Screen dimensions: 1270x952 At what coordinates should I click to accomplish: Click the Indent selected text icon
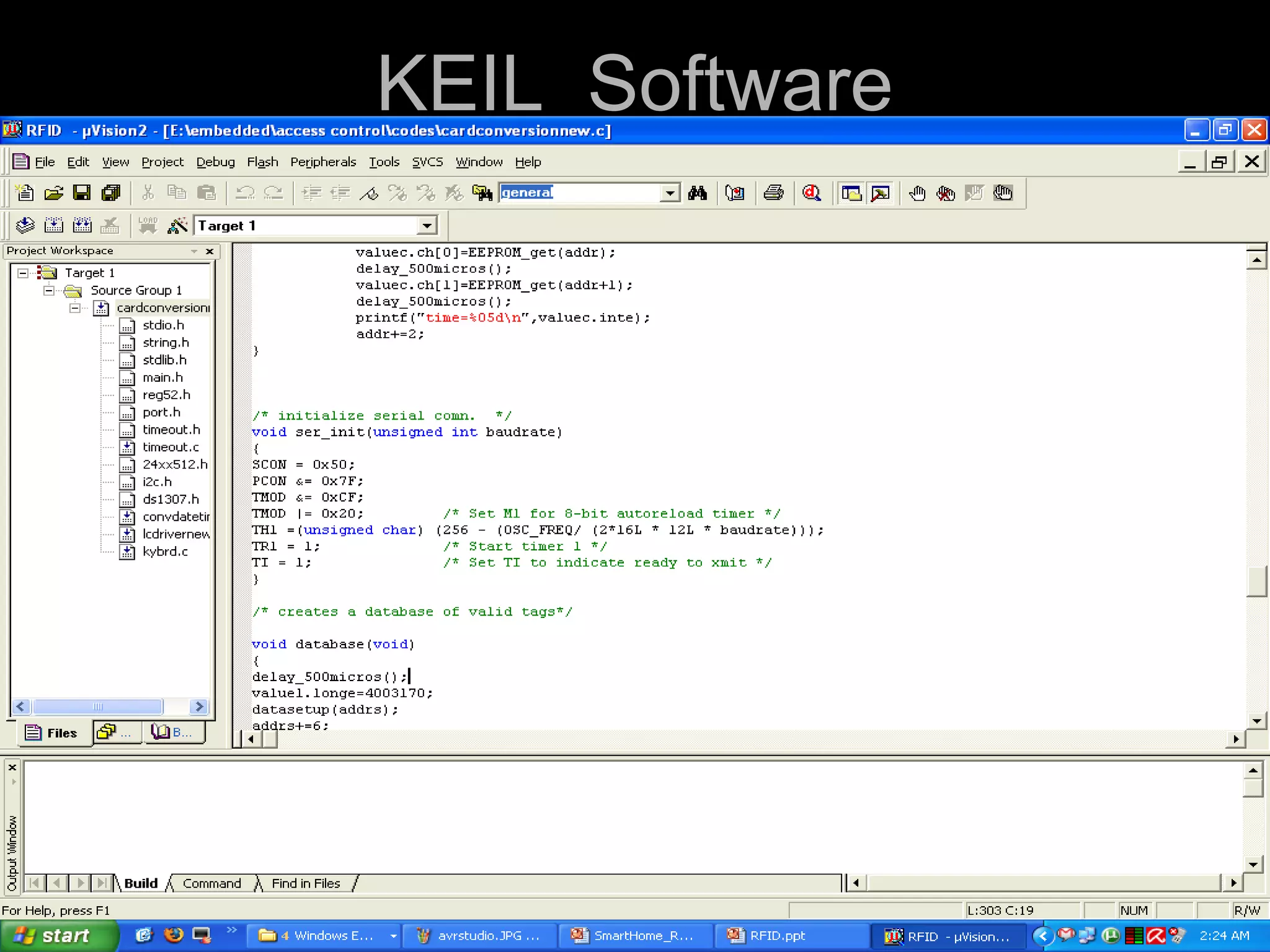pos(311,193)
